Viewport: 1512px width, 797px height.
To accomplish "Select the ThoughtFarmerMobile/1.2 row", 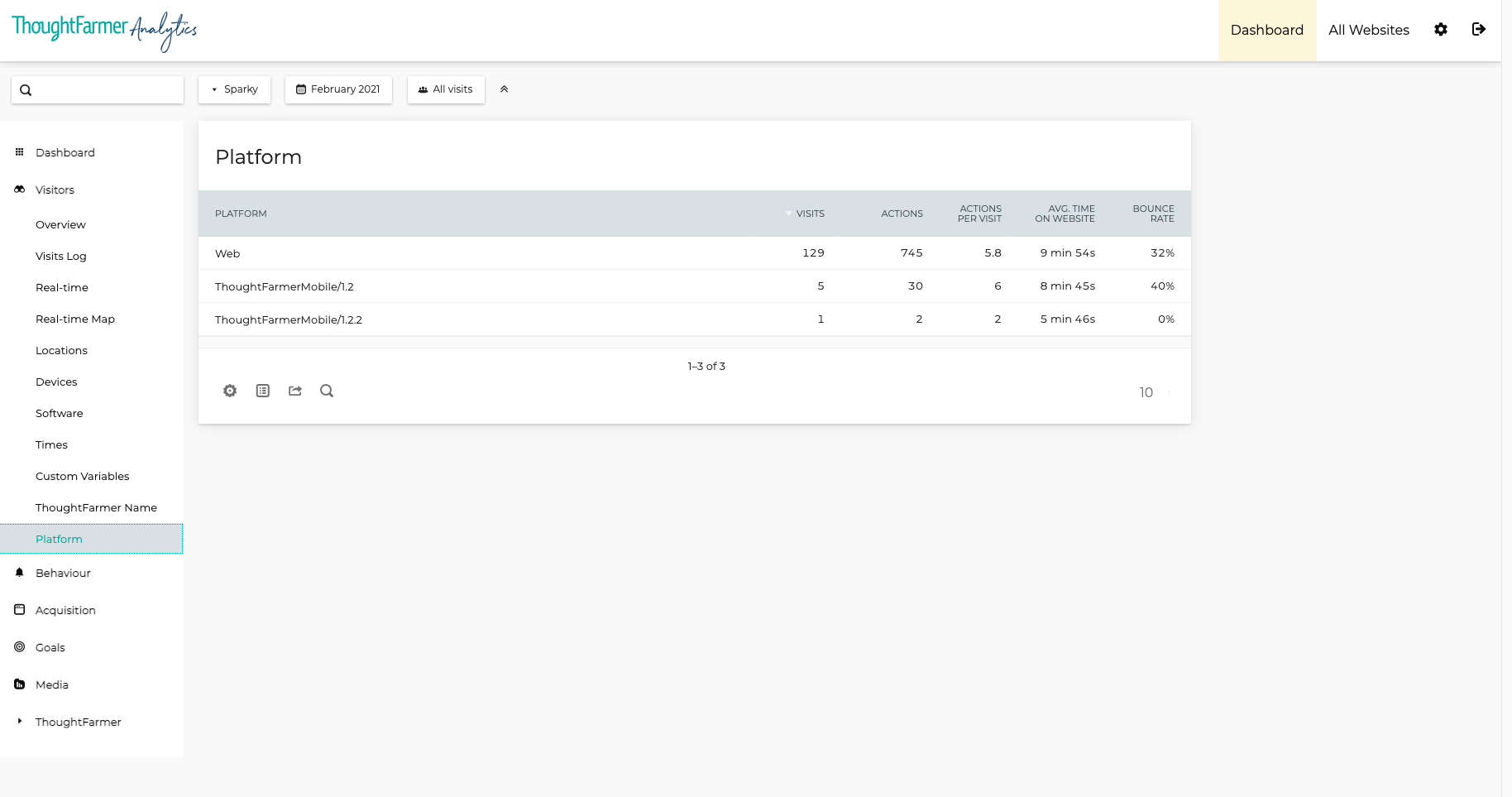I will pos(695,286).
